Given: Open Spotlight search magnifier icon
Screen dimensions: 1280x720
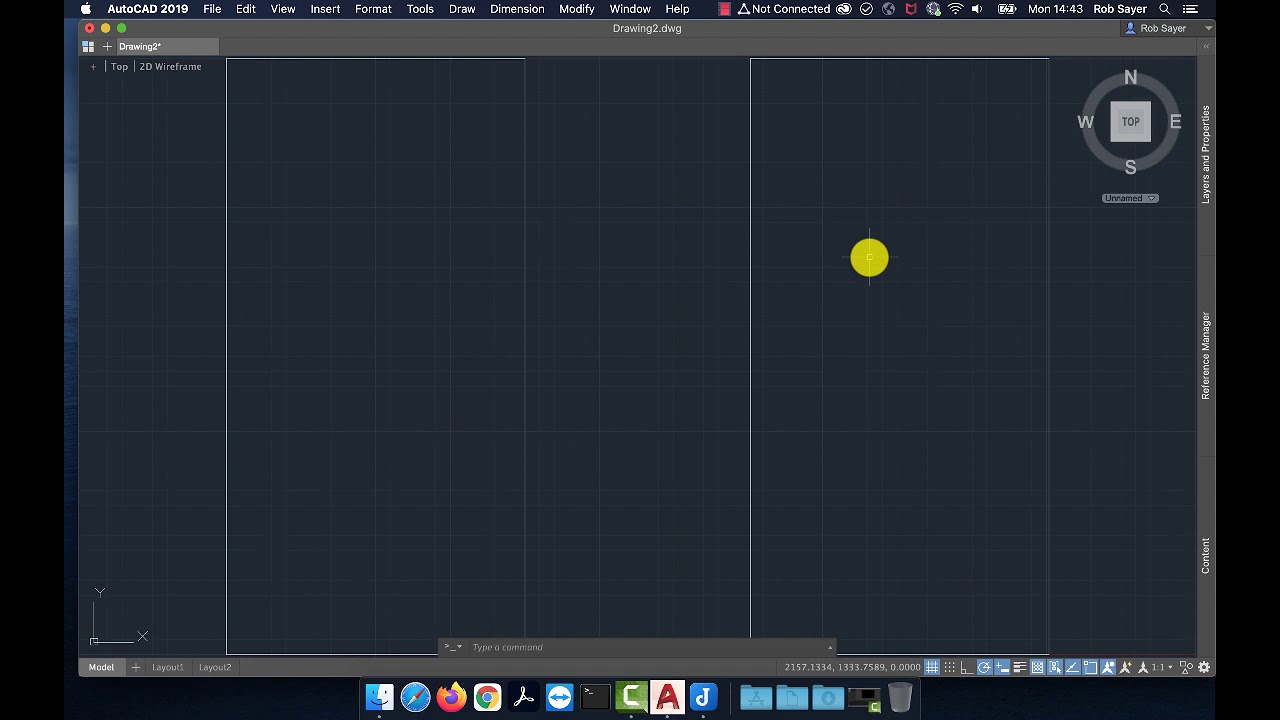Looking at the screenshot, I should click(1165, 9).
